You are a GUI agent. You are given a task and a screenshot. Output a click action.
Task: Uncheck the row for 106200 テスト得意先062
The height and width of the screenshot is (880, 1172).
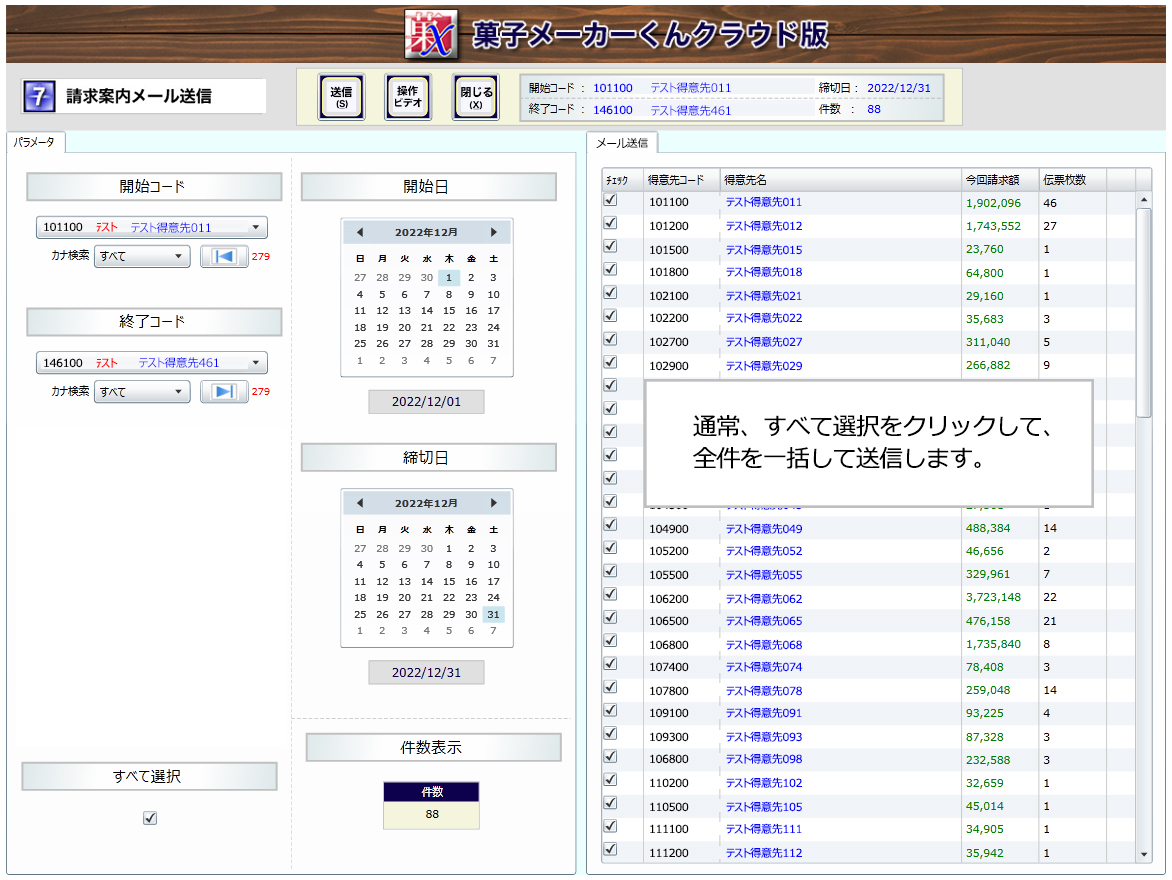[611, 594]
